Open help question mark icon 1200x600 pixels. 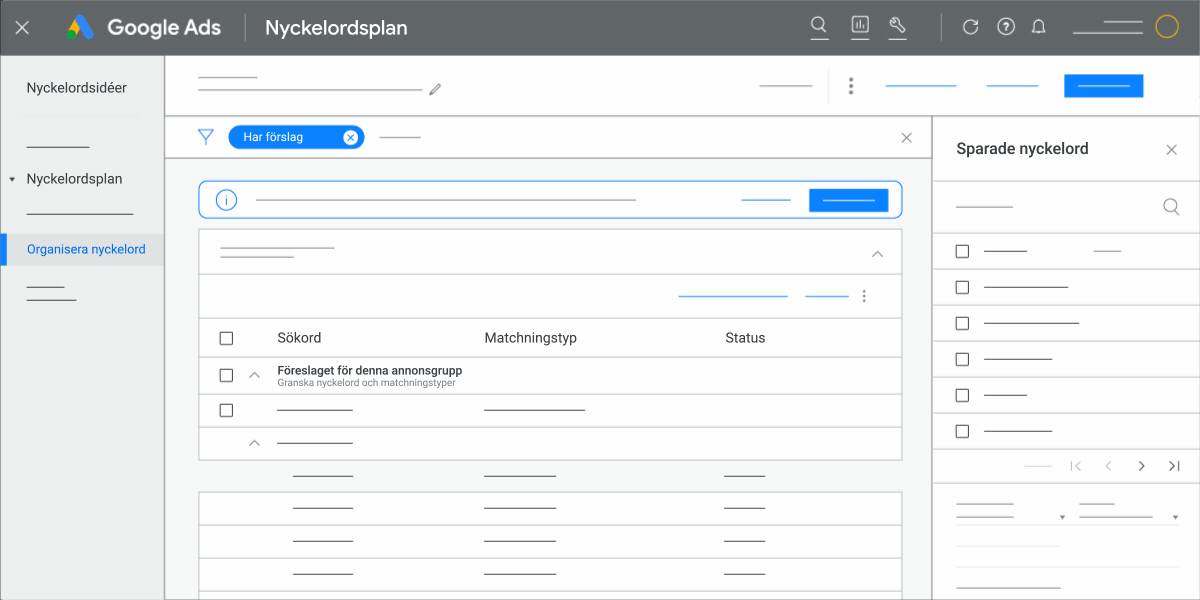click(x=1006, y=28)
